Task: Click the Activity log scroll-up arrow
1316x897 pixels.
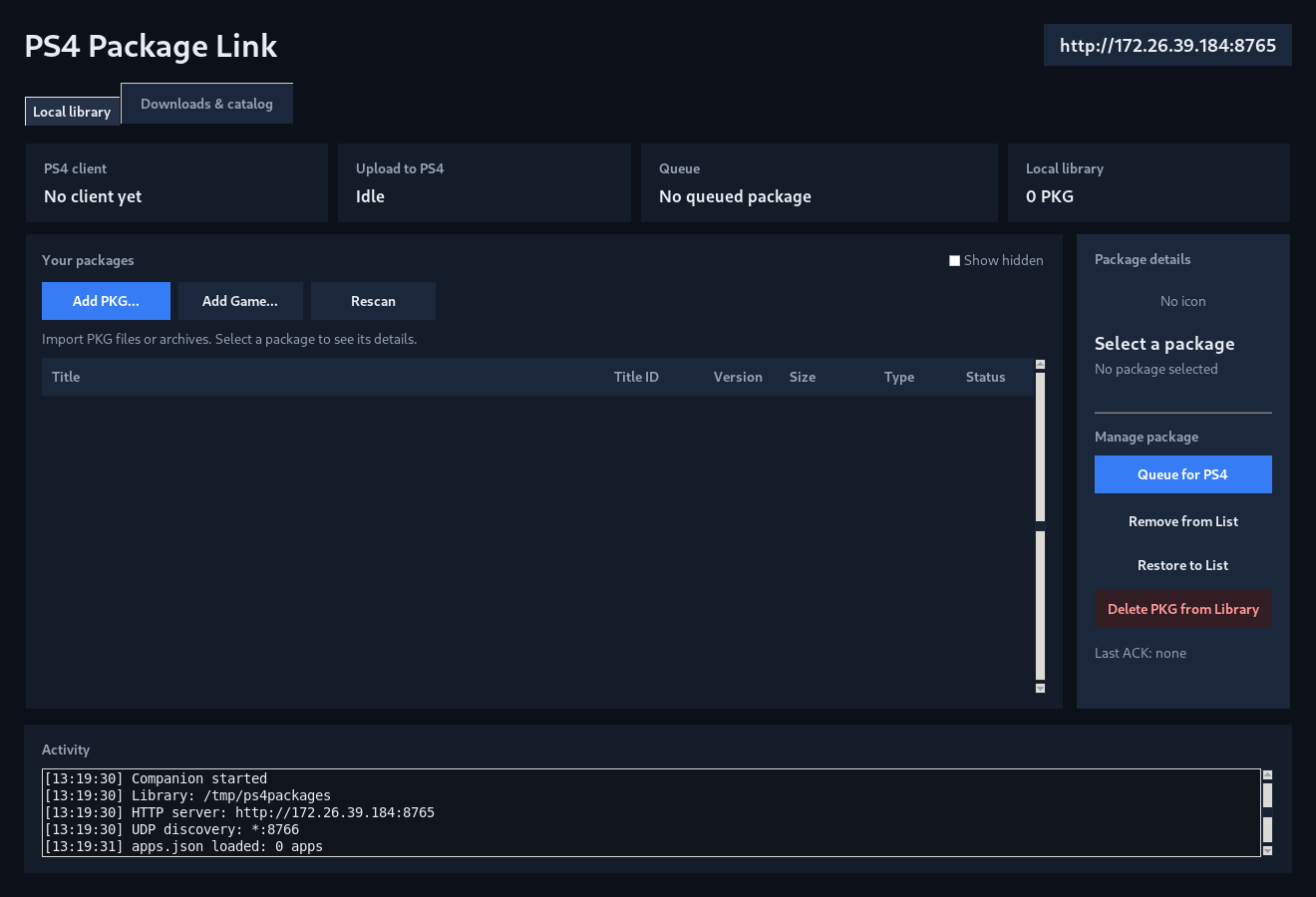Action: pos(1267,774)
